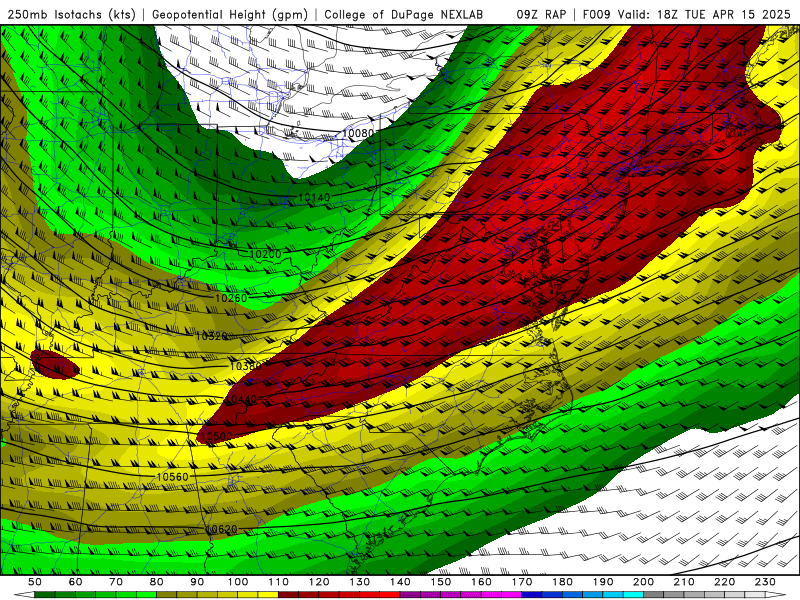This screenshot has width=800, height=600.
Task: Click the 200 knot legend value
Action: [643, 582]
